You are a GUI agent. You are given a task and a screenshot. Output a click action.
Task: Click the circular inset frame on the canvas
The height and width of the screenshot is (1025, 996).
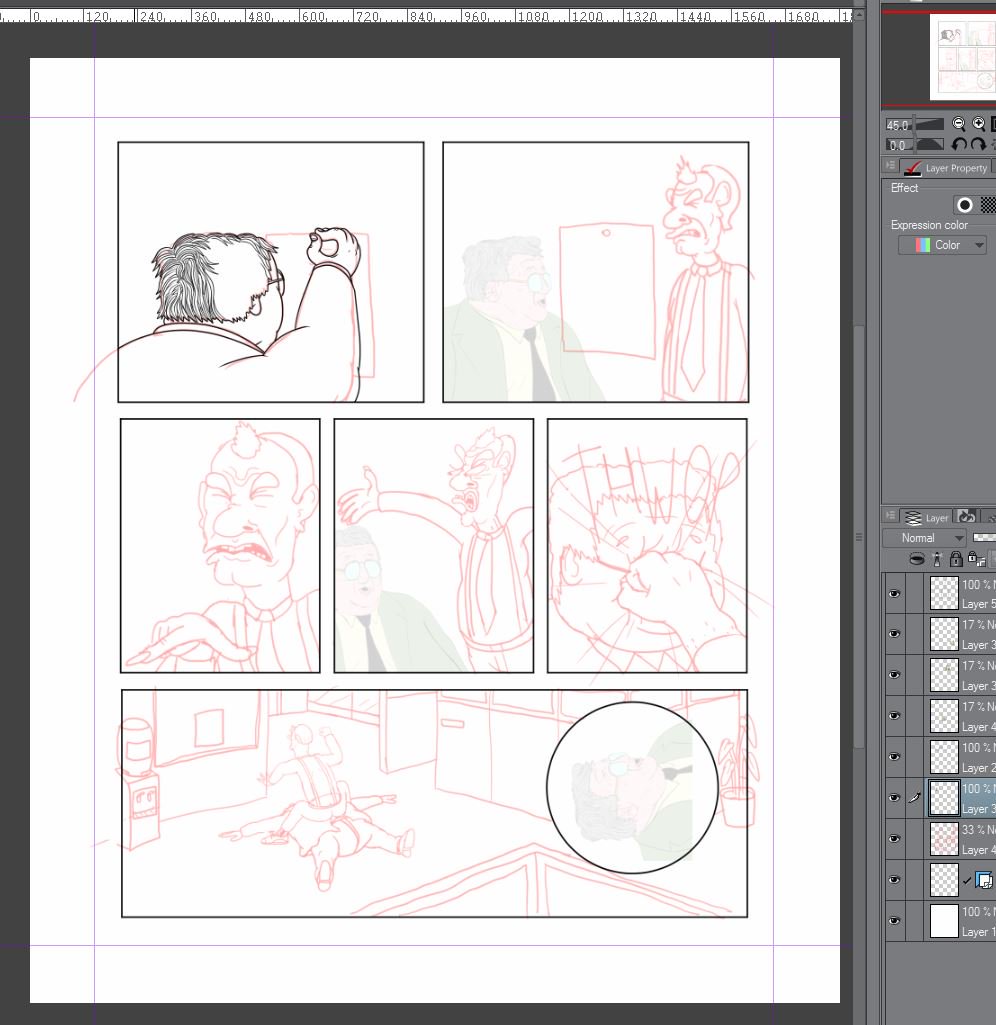[632, 788]
